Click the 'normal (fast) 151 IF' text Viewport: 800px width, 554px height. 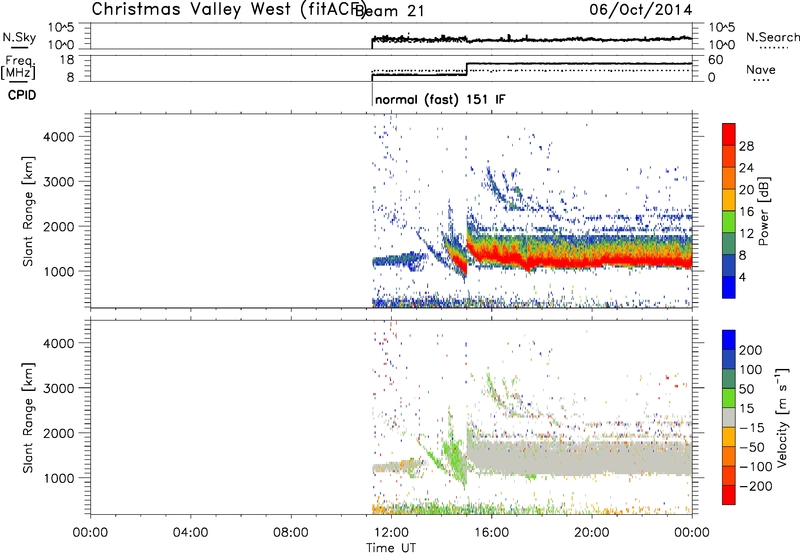440,99
